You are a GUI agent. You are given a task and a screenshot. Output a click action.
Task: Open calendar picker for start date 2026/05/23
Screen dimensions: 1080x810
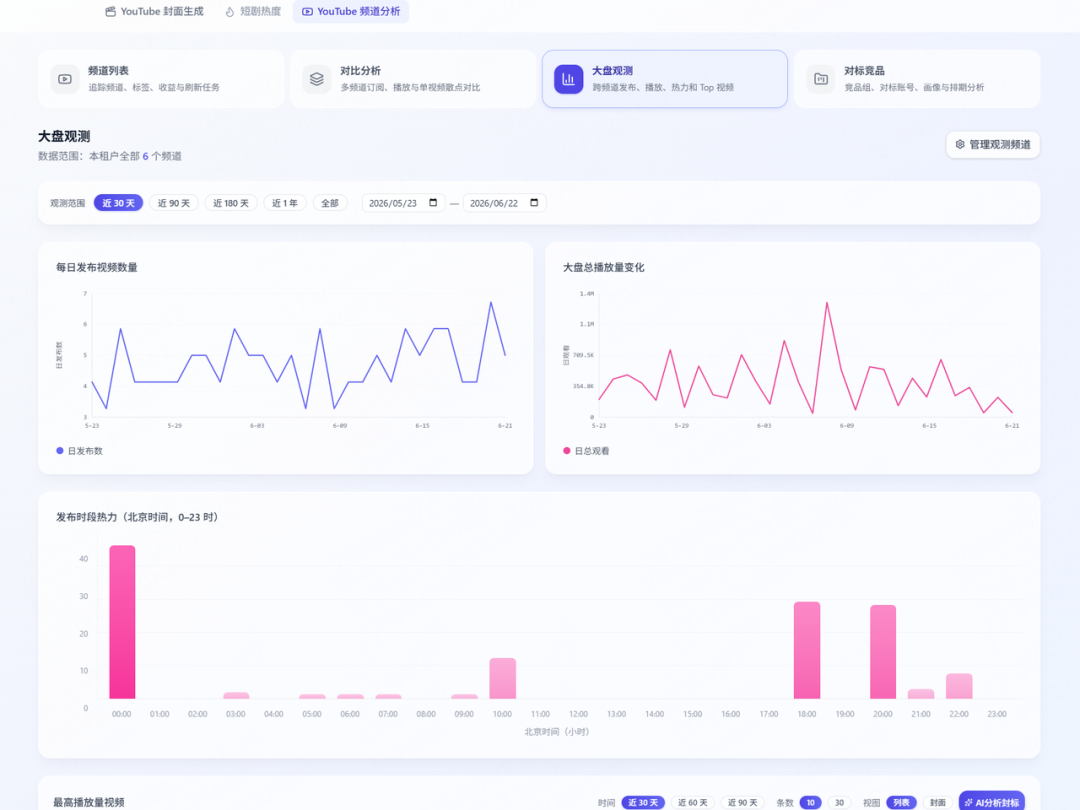point(433,202)
